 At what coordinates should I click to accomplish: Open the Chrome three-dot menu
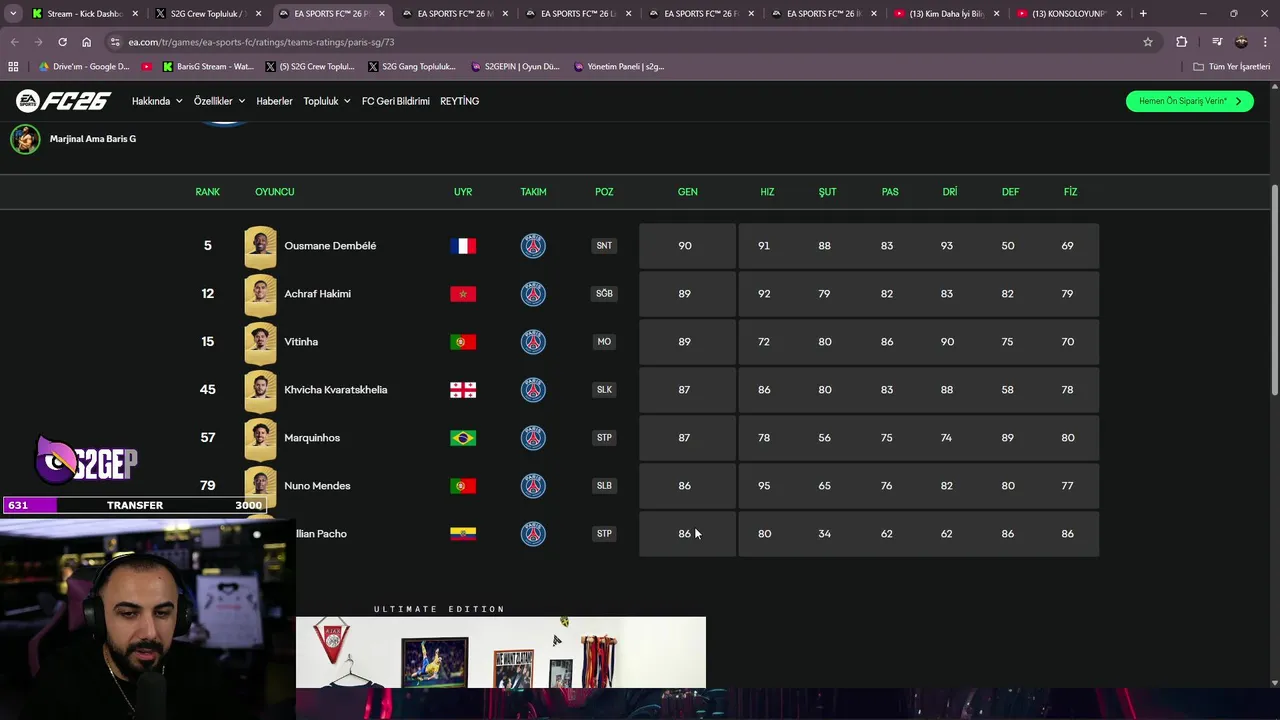coord(1264,42)
